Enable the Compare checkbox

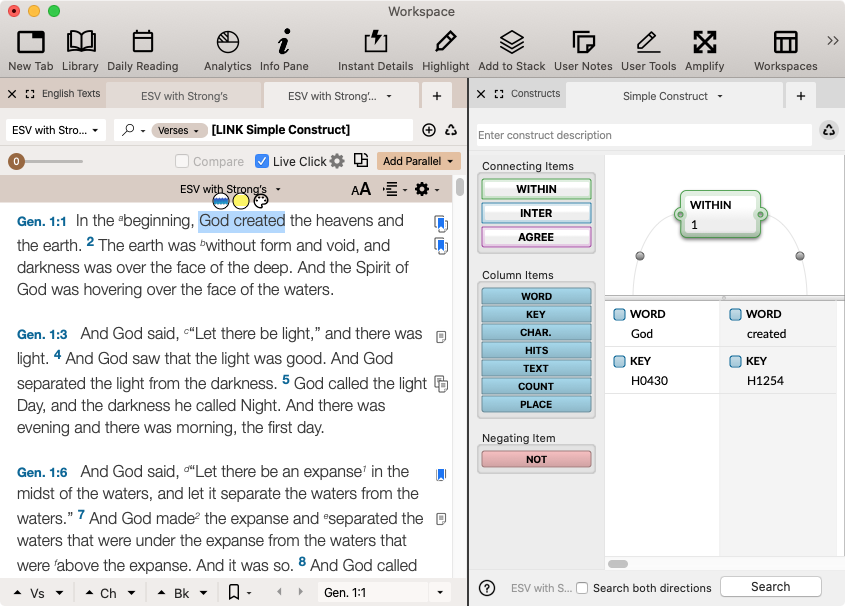[182, 161]
